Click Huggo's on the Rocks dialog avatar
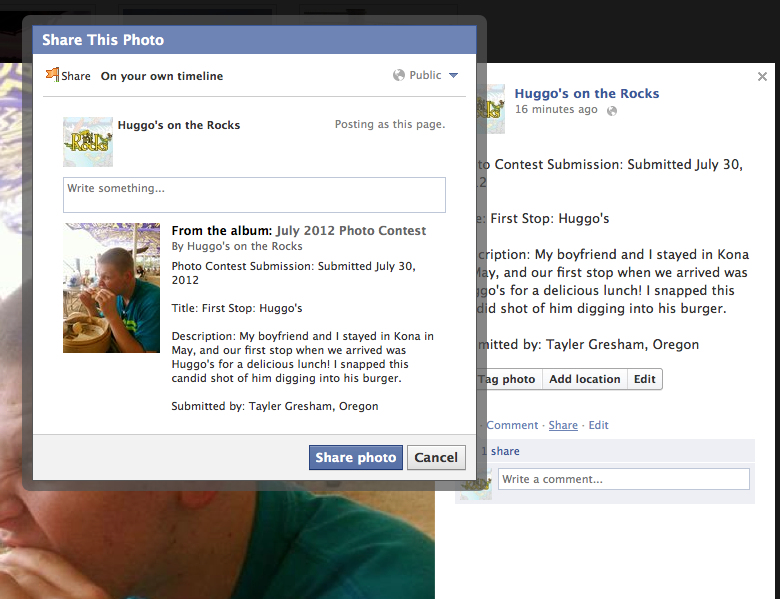The height and width of the screenshot is (599, 780). coord(88,142)
